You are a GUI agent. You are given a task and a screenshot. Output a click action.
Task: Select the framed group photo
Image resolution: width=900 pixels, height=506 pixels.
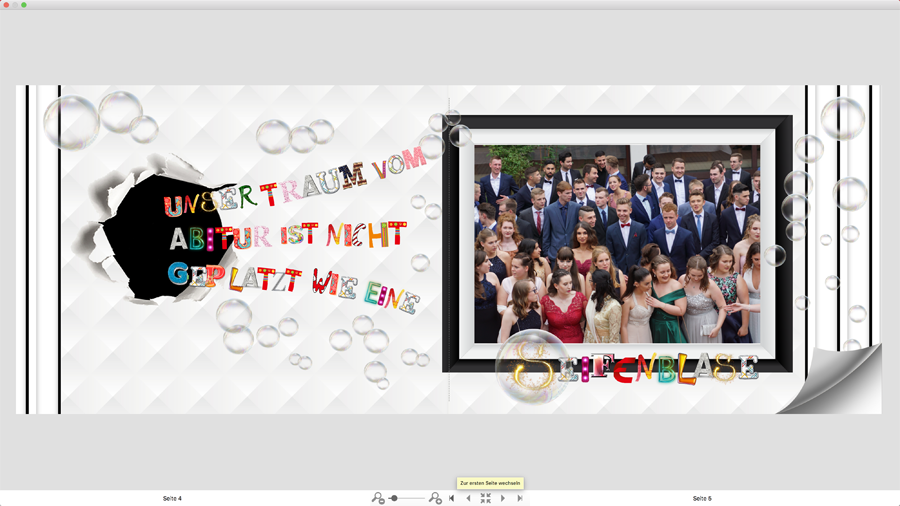(617, 244)
